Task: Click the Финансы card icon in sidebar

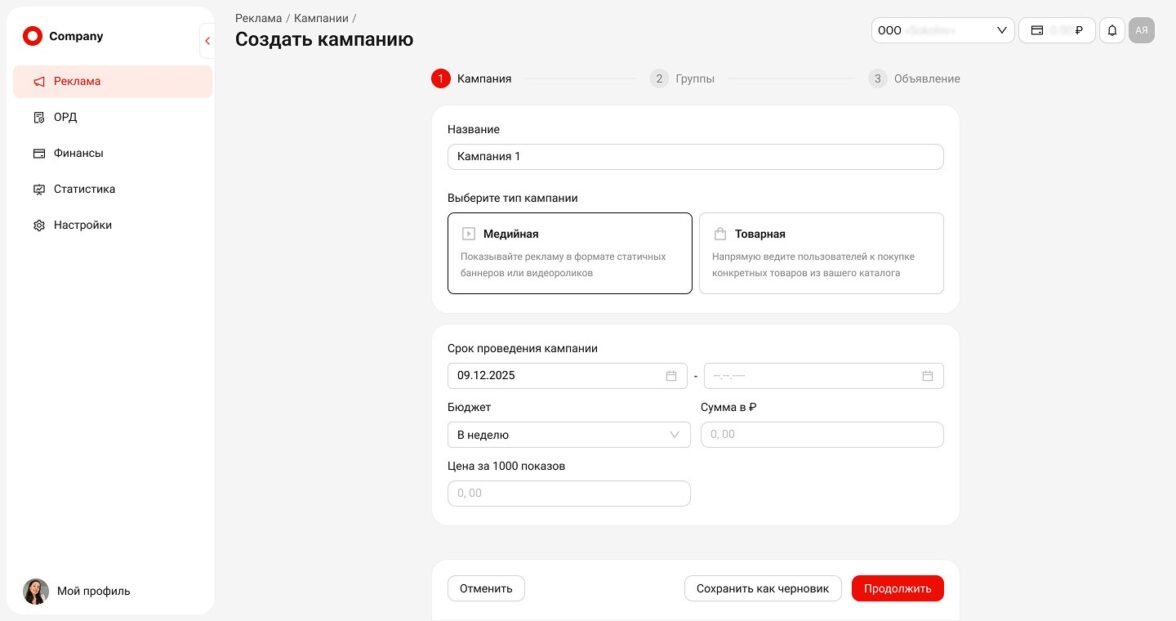Action: point(39,154)
